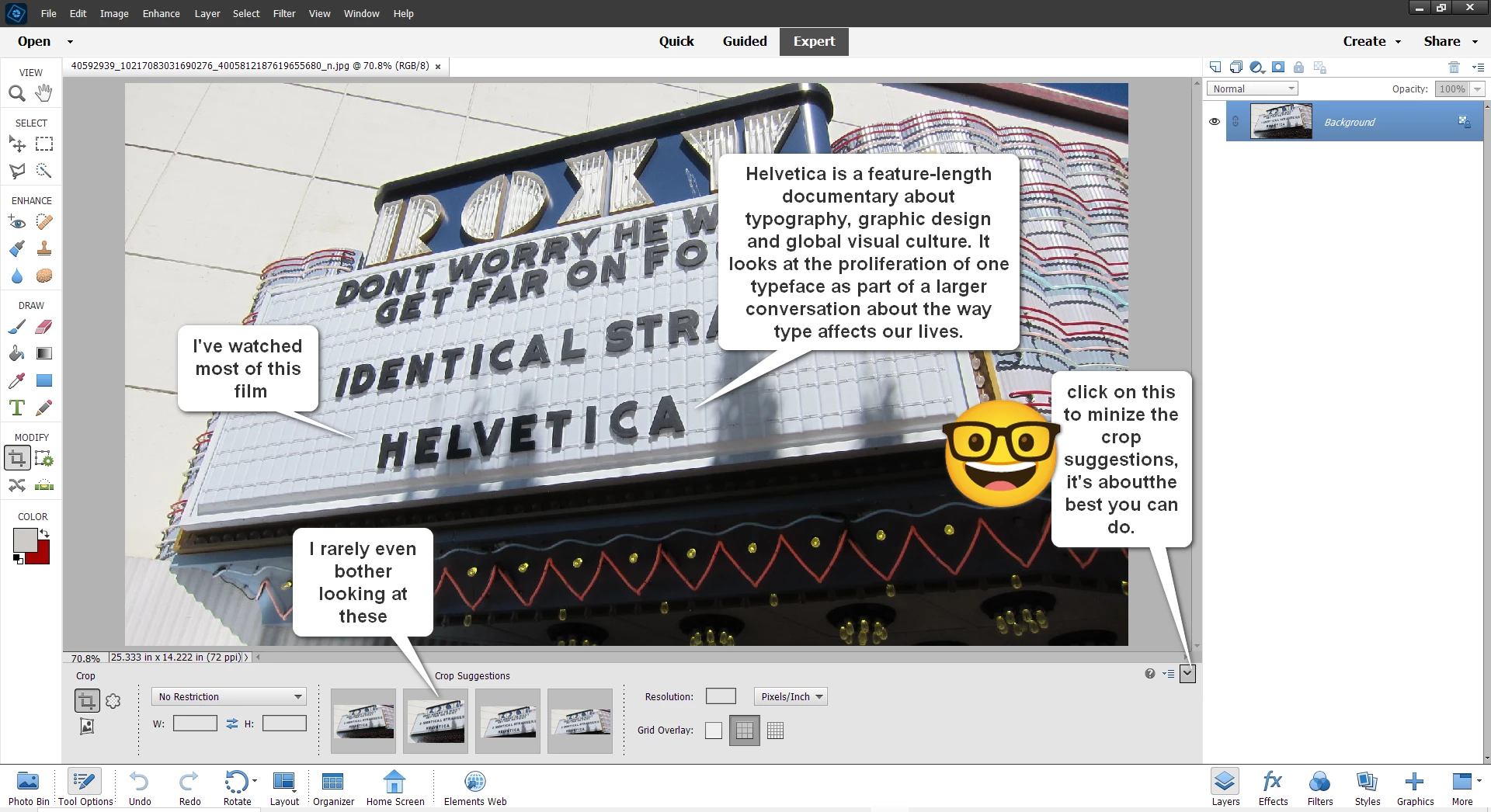Open the Share dropdown
The height and width of the screenshot is (812, 1491).
click(x=1451, y=42)
